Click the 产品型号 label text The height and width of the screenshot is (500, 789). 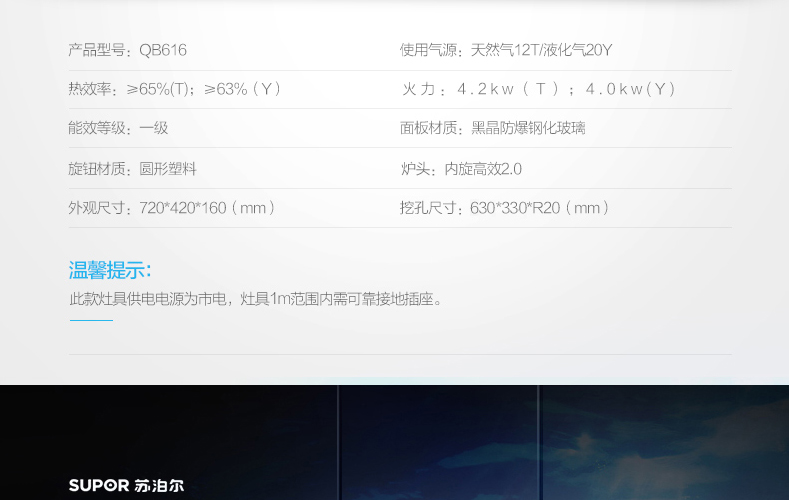click(99, 50)
